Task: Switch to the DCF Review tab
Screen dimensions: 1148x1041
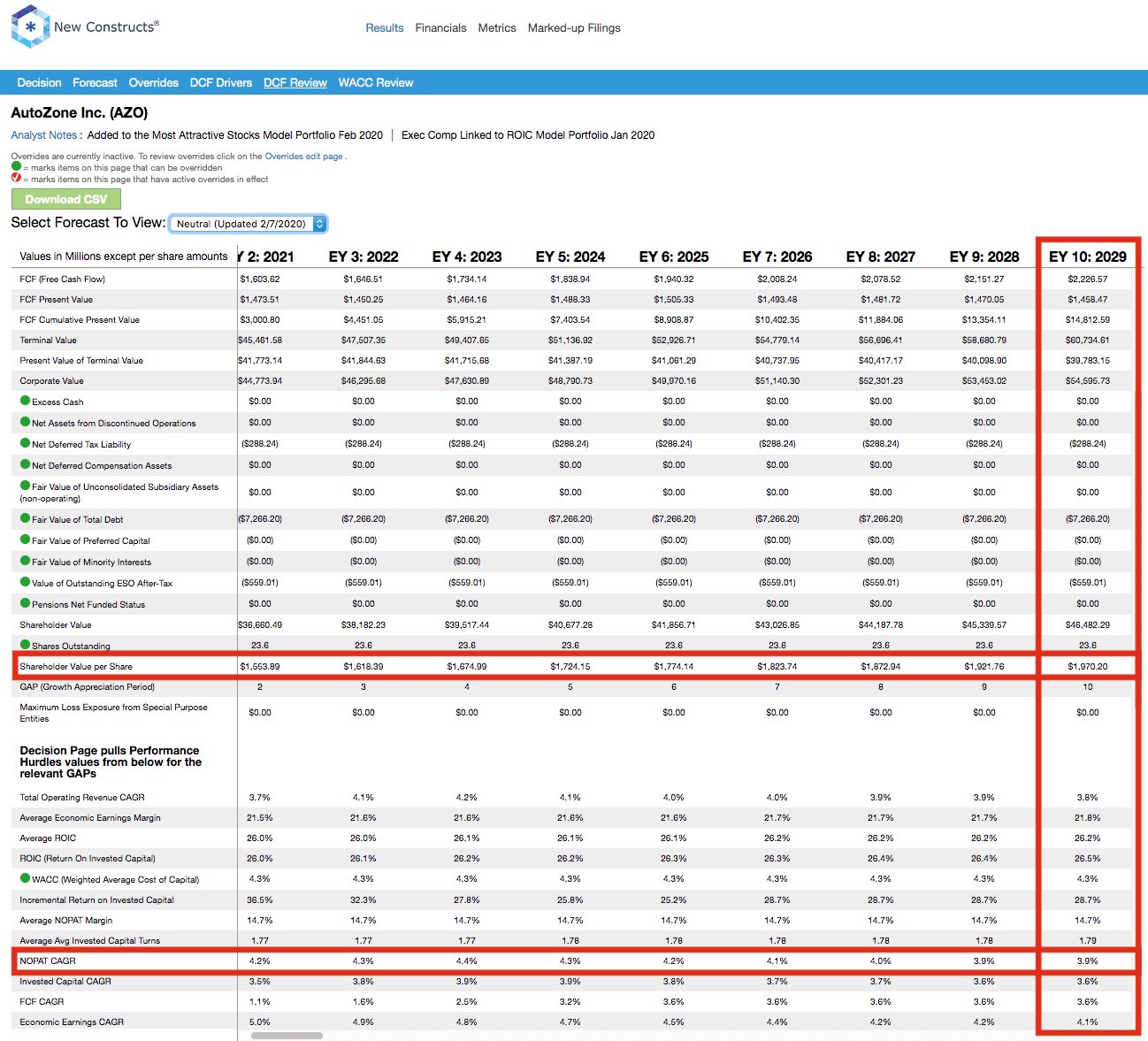Action: (x=295, y=82)
